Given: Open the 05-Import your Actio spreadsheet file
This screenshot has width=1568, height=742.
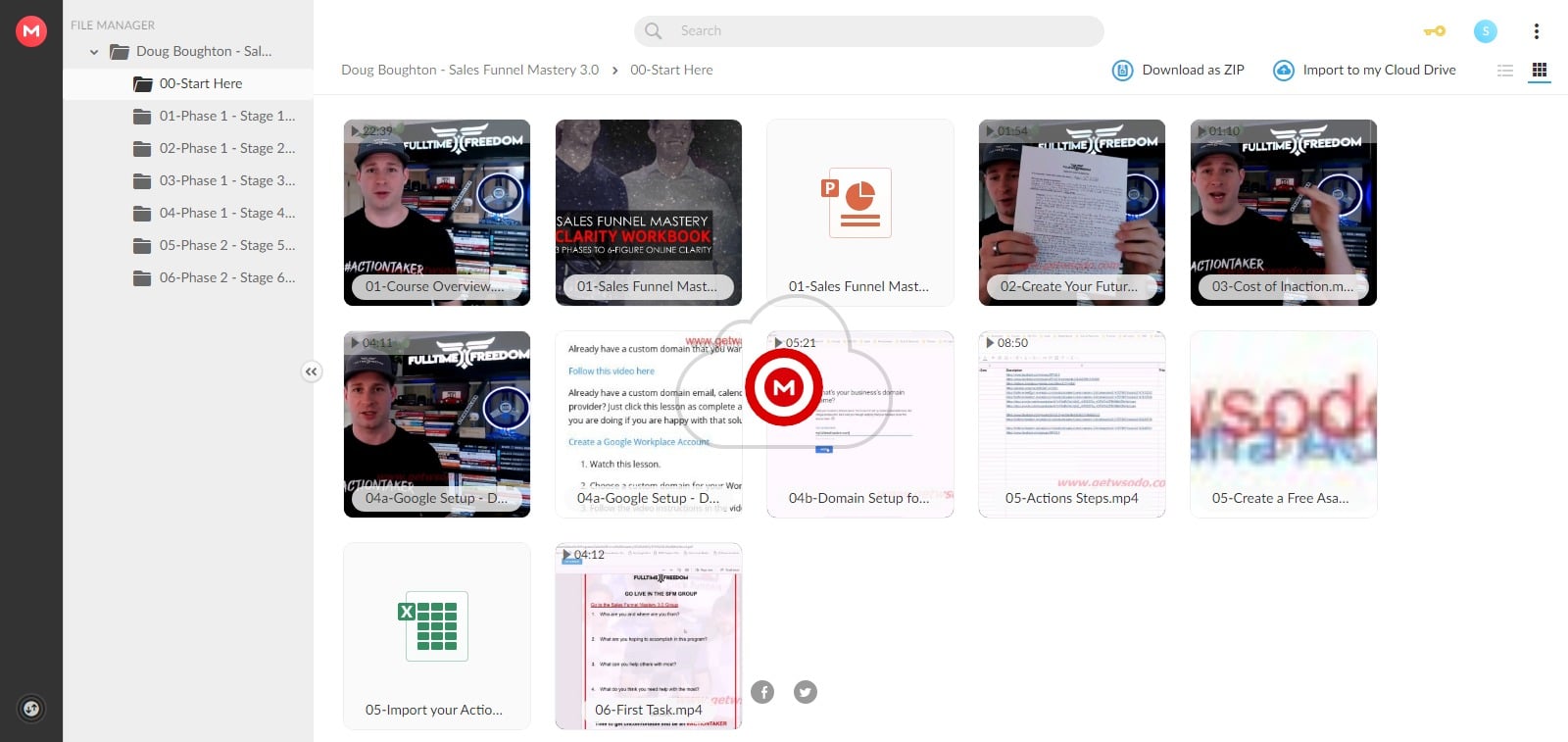Looking at the screenshot, I should 437,636.
